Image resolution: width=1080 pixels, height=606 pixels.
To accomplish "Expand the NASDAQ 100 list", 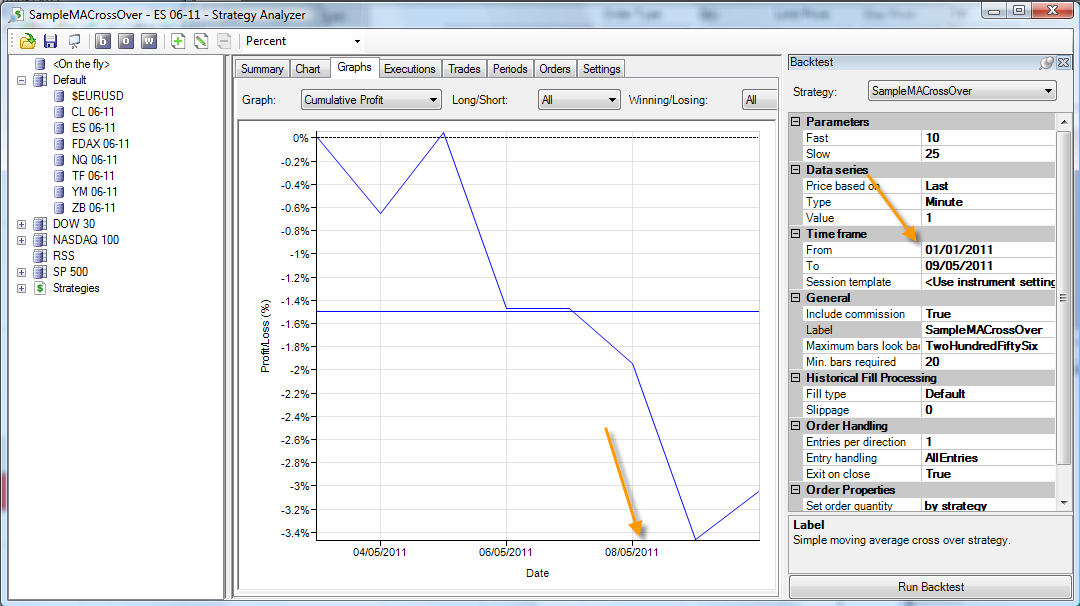I will click(x=21, y=240).
